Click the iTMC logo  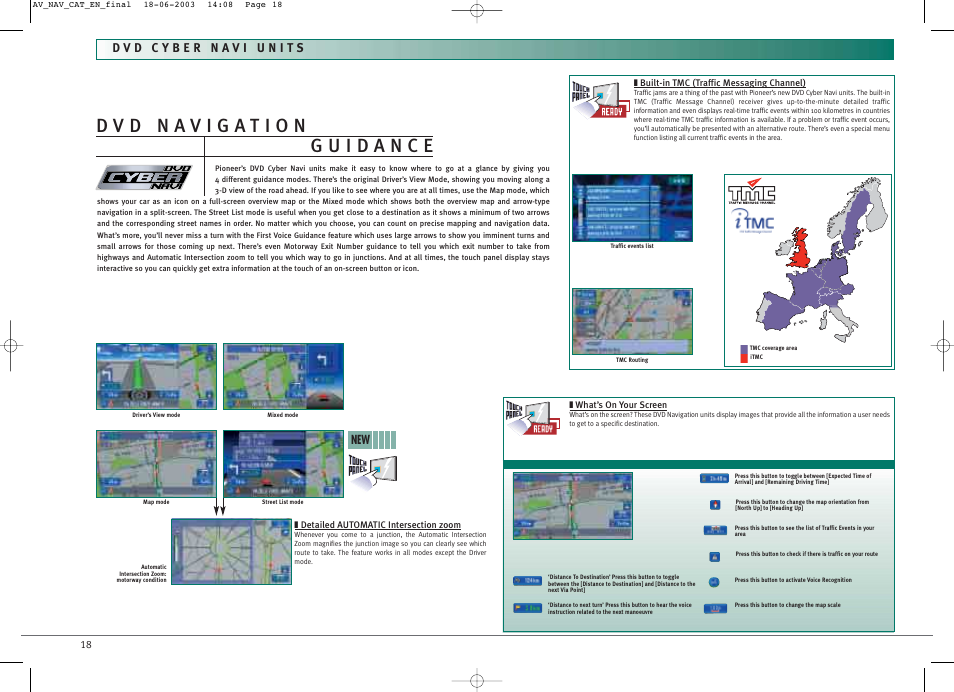coord(753,222)
